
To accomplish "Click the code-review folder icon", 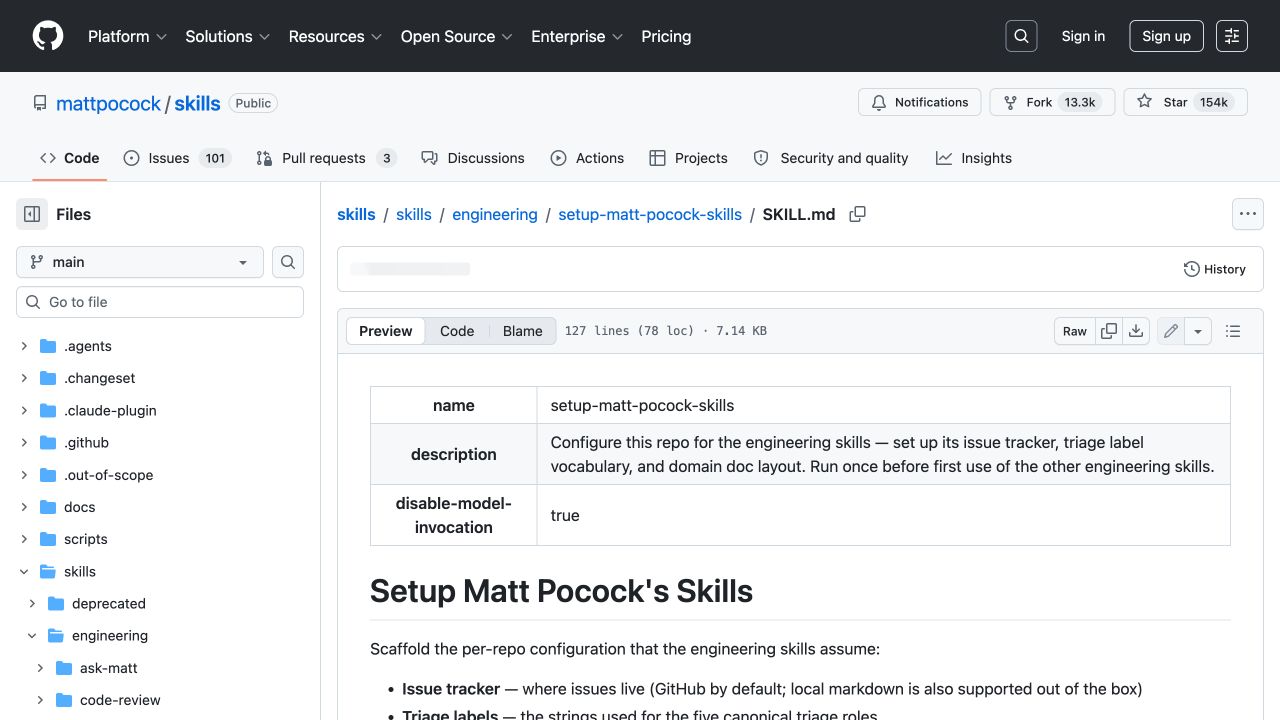I will click(x=64, y=700).
